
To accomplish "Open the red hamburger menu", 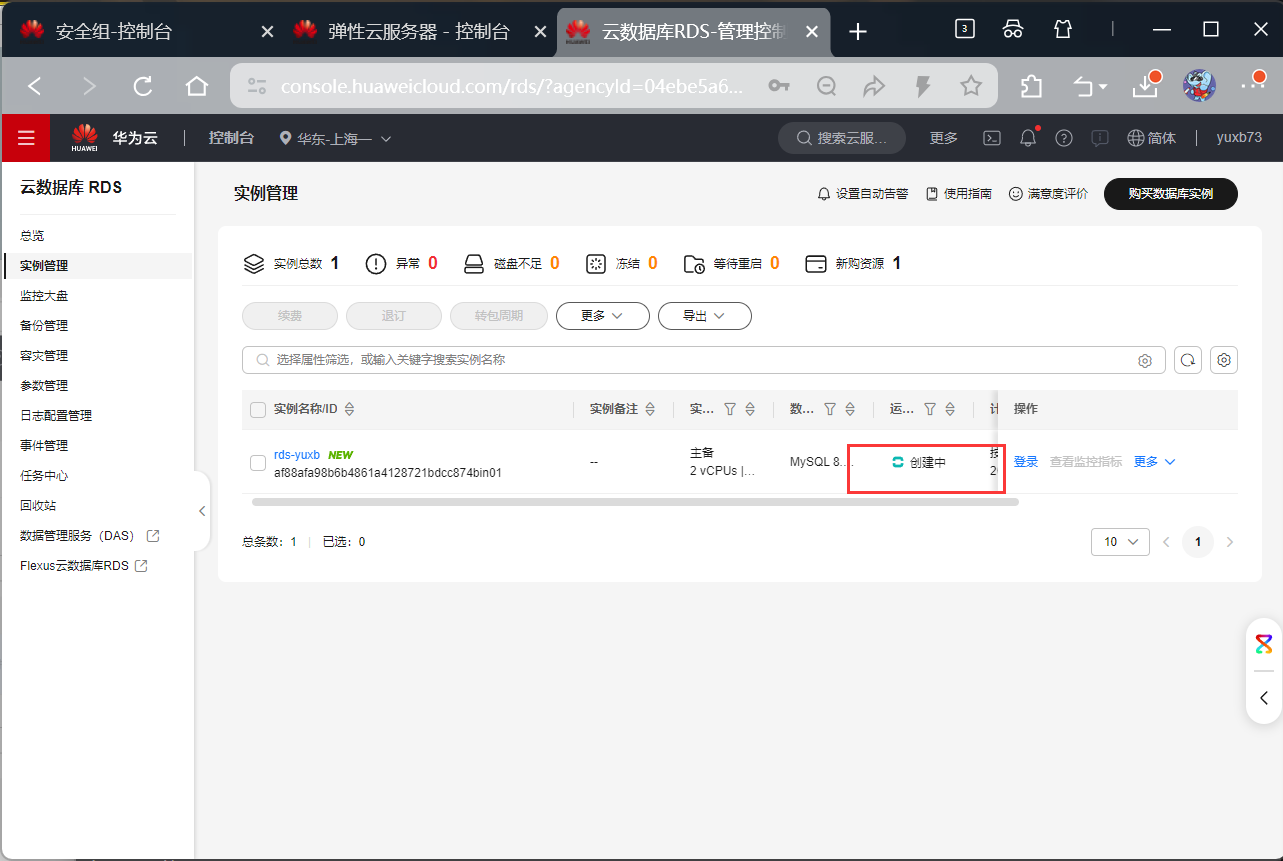I will 26,138.
